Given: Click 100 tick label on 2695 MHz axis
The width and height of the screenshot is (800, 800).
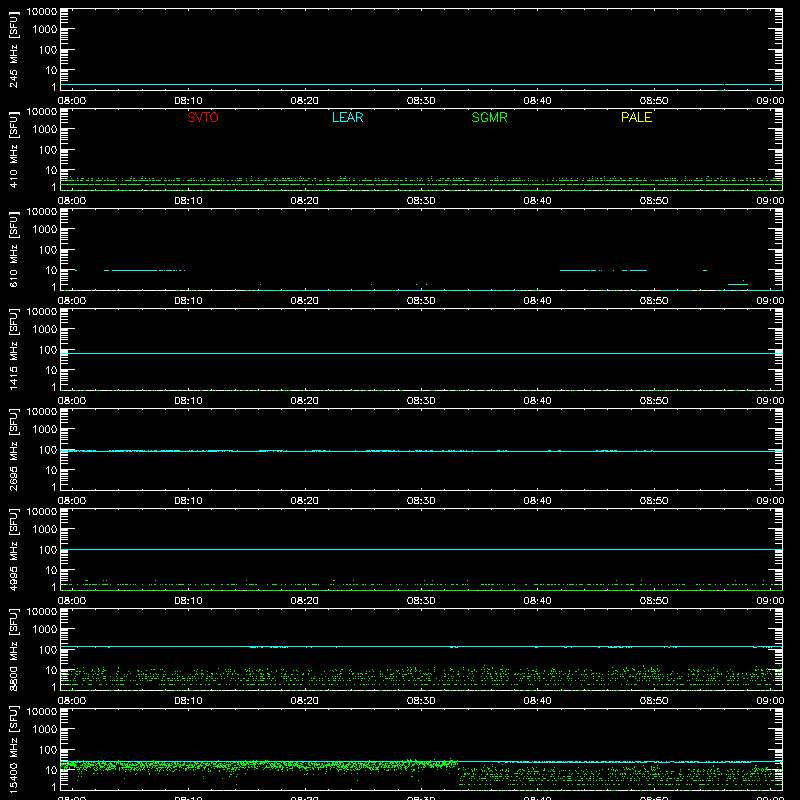Looking at the screenshot, I should [48, 450].
